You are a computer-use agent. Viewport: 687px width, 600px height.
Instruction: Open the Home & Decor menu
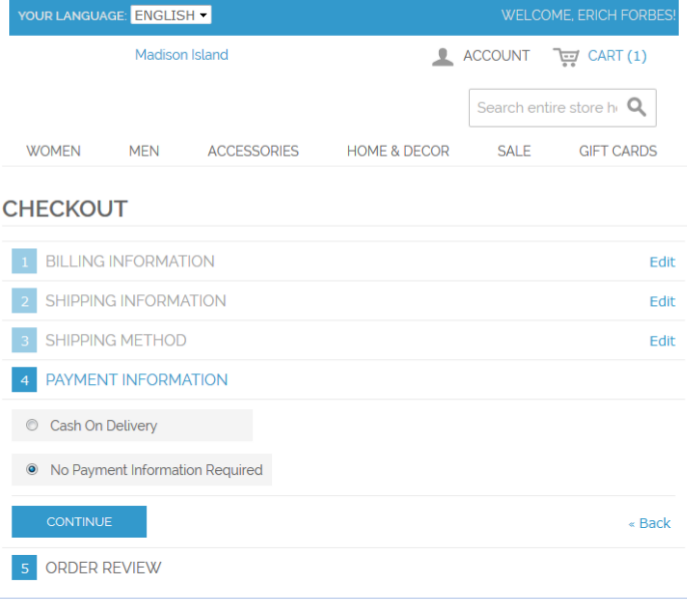pyautogui.click(x=398, y=151)
